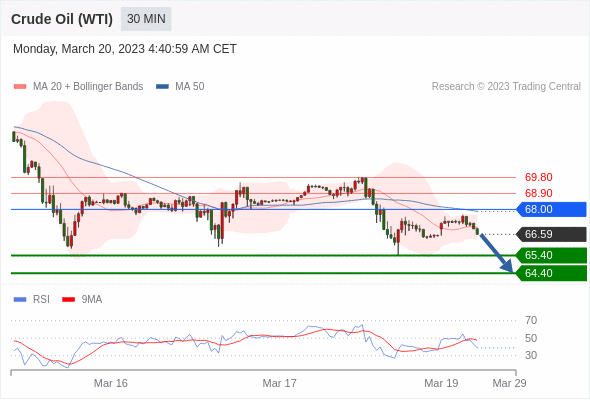The height and width of the screenshot is (400, 590).
Task: Click the RSI 70 axis label
Action: 531,320
